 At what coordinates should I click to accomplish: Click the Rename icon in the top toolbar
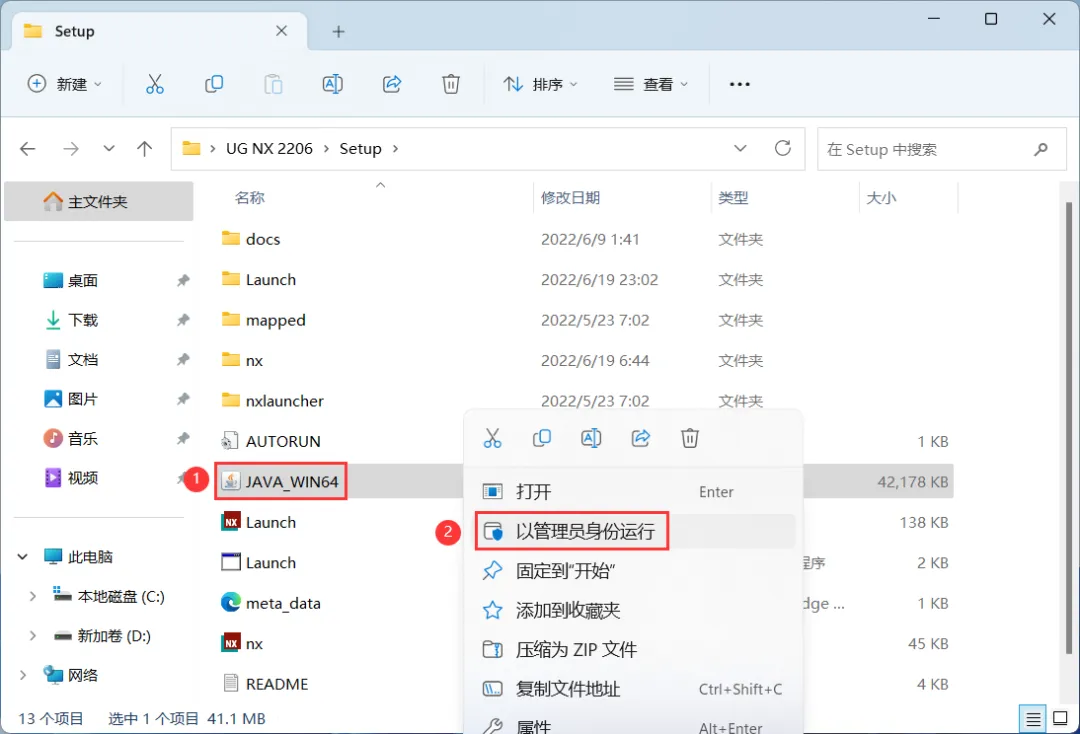click(333, 84)
